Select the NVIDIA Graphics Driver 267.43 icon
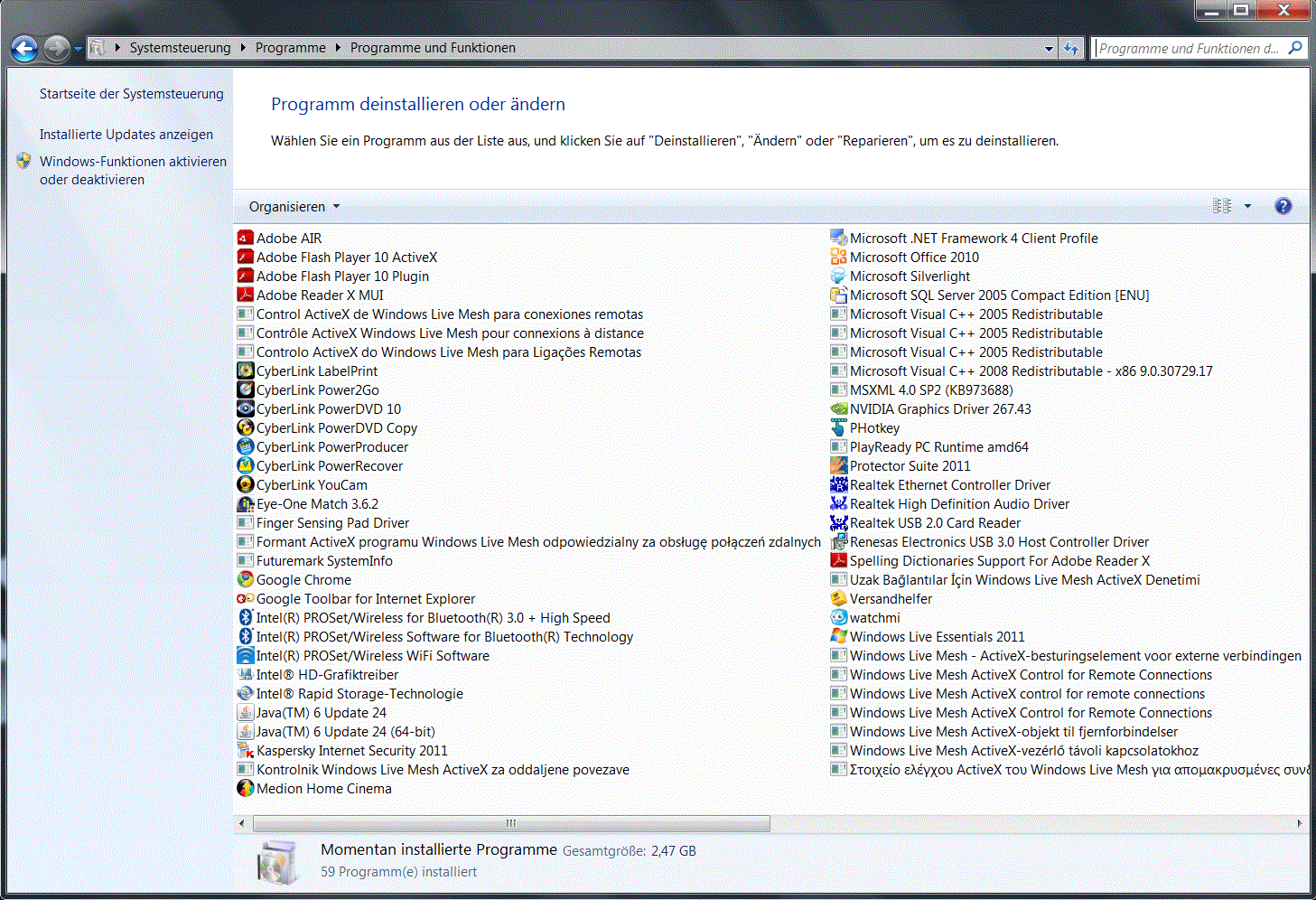 [x=838, y=408]
